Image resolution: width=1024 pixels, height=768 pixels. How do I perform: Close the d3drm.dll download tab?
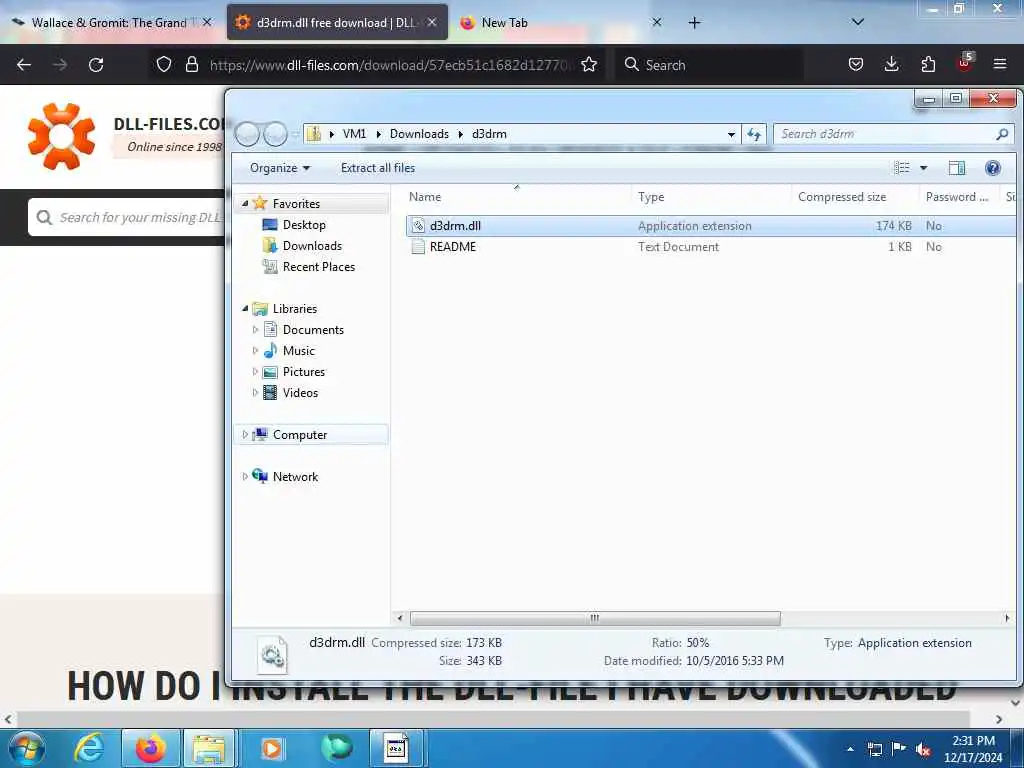pyautogui.click(x=432, y=22)
